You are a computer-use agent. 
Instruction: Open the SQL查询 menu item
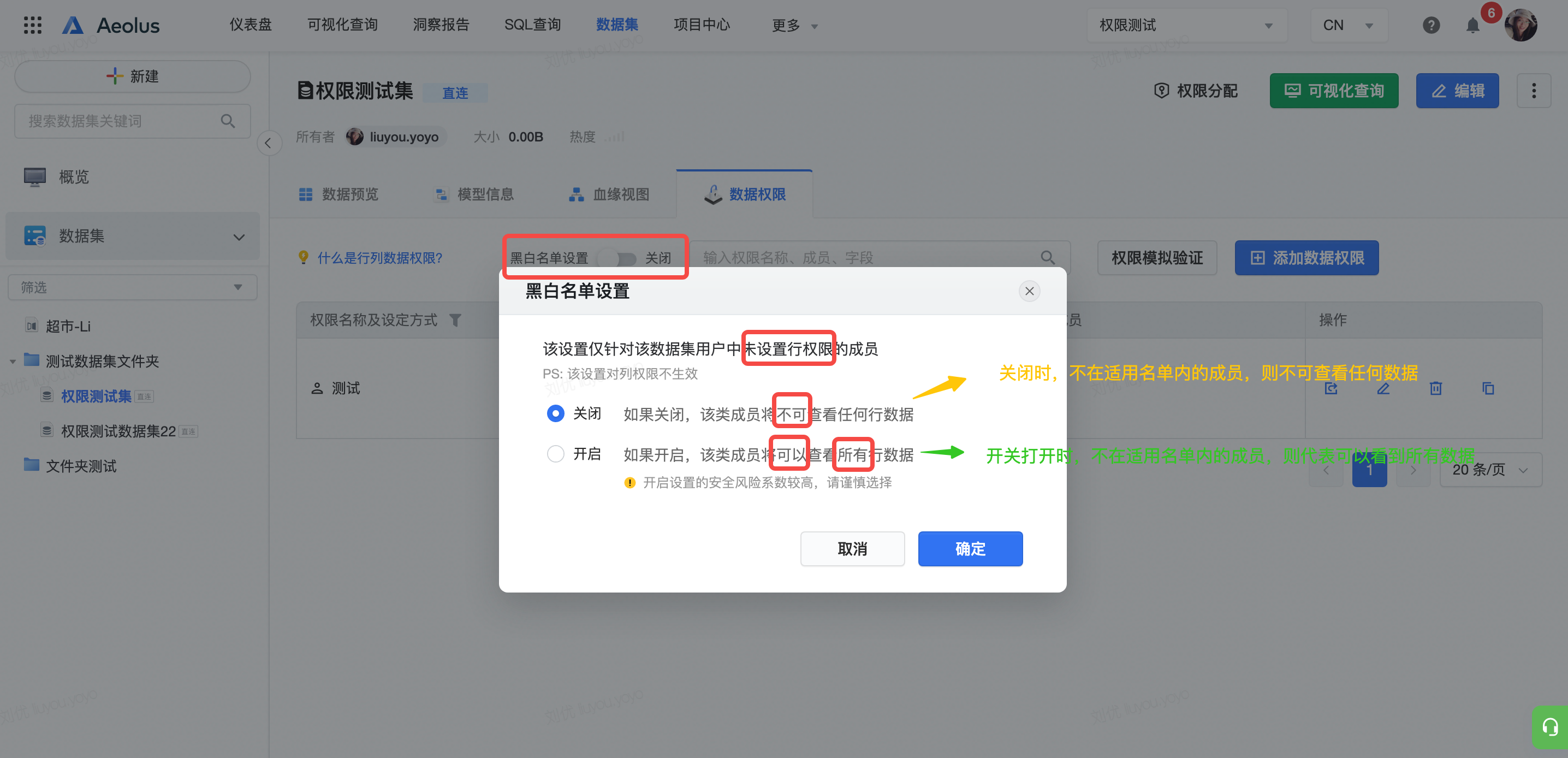[x=532, y=25]
